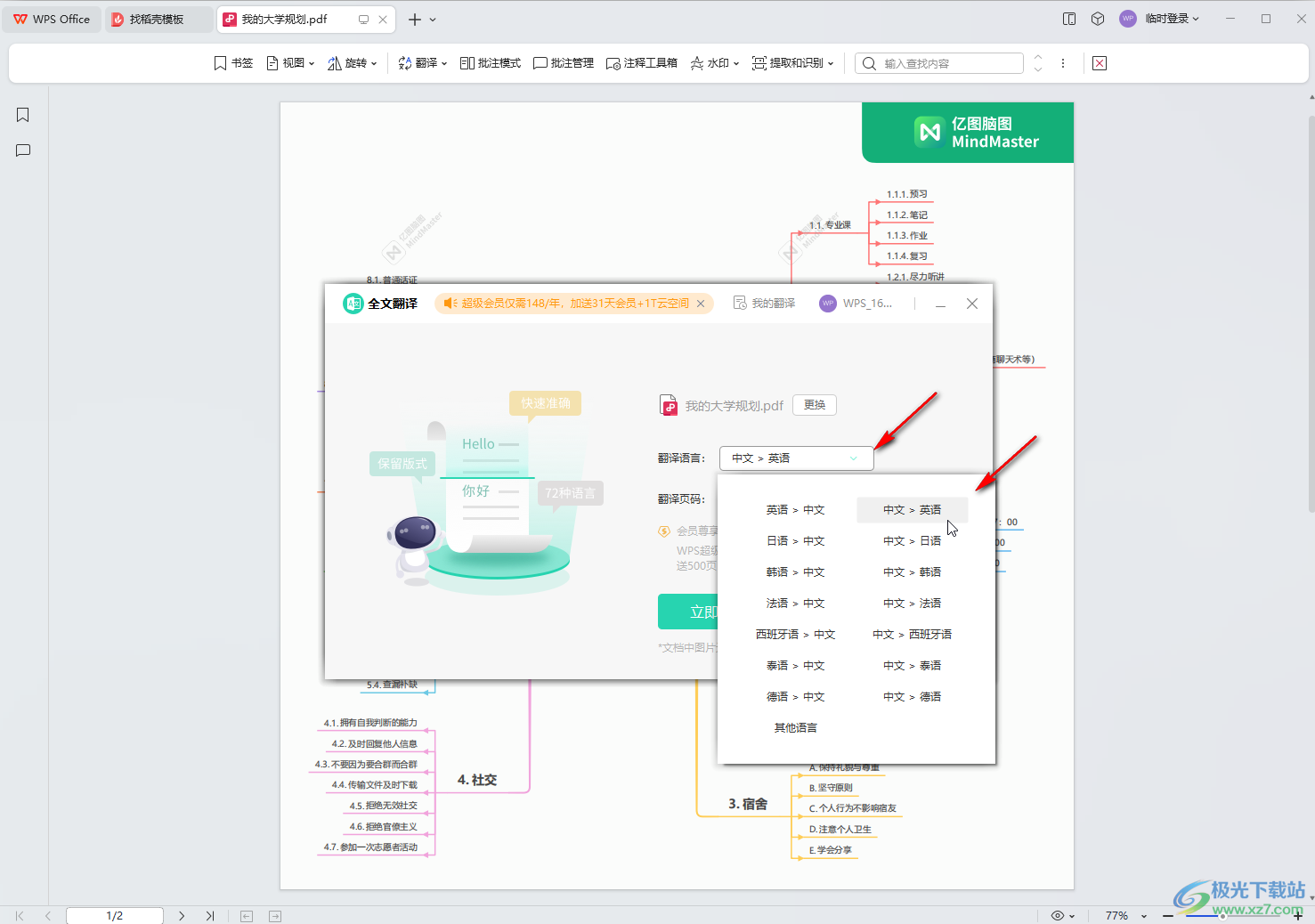Click the cube icon in the title bar

1098,19
